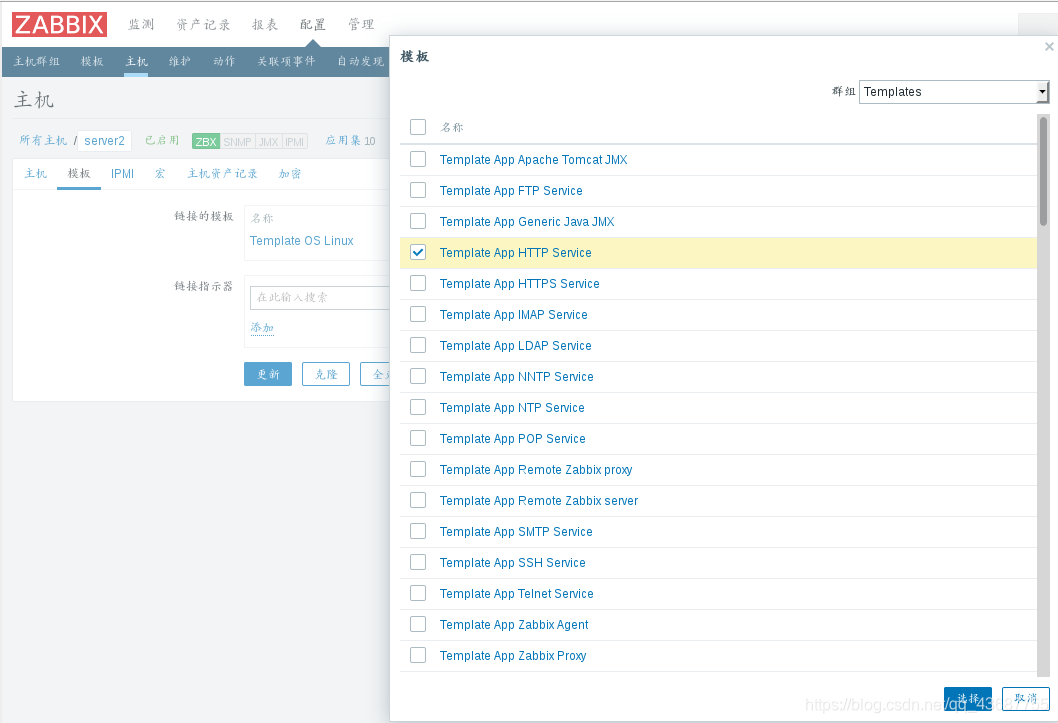1058x723 pixels.
Task: Switch to the 宏 host settings tab
Action: coord(160,174)
